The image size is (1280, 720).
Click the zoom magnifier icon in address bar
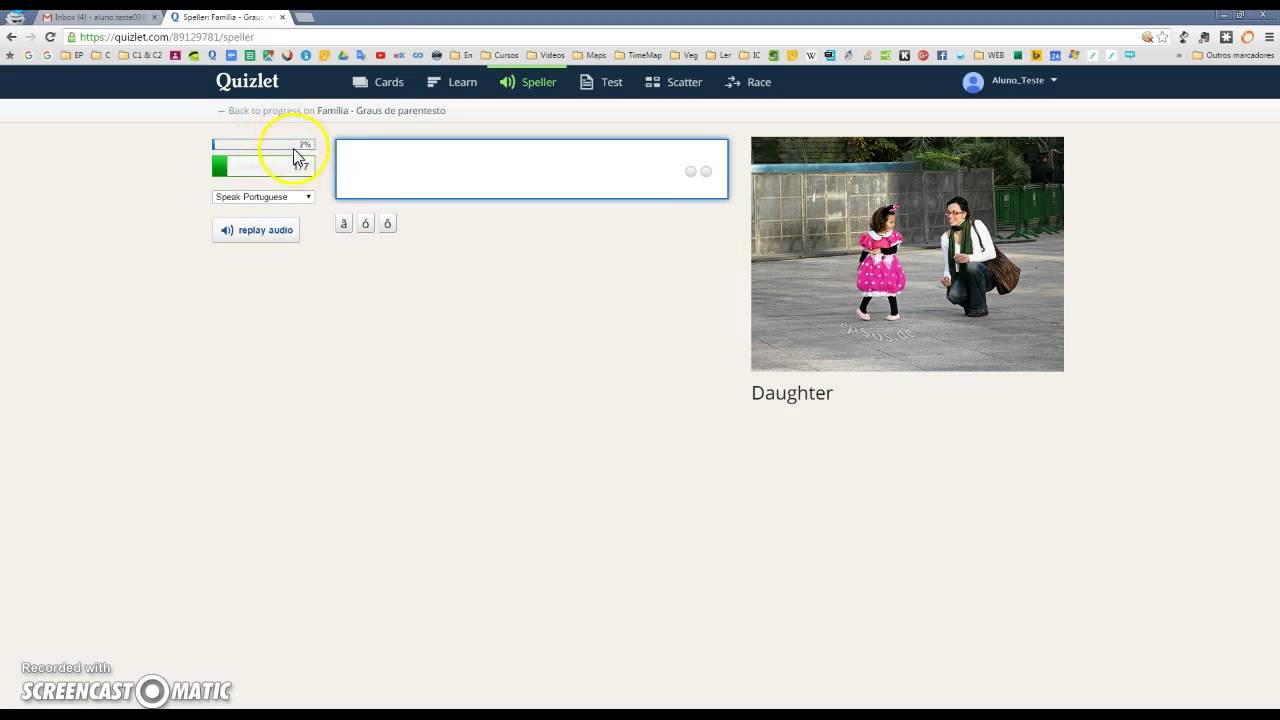(1147, 37)
